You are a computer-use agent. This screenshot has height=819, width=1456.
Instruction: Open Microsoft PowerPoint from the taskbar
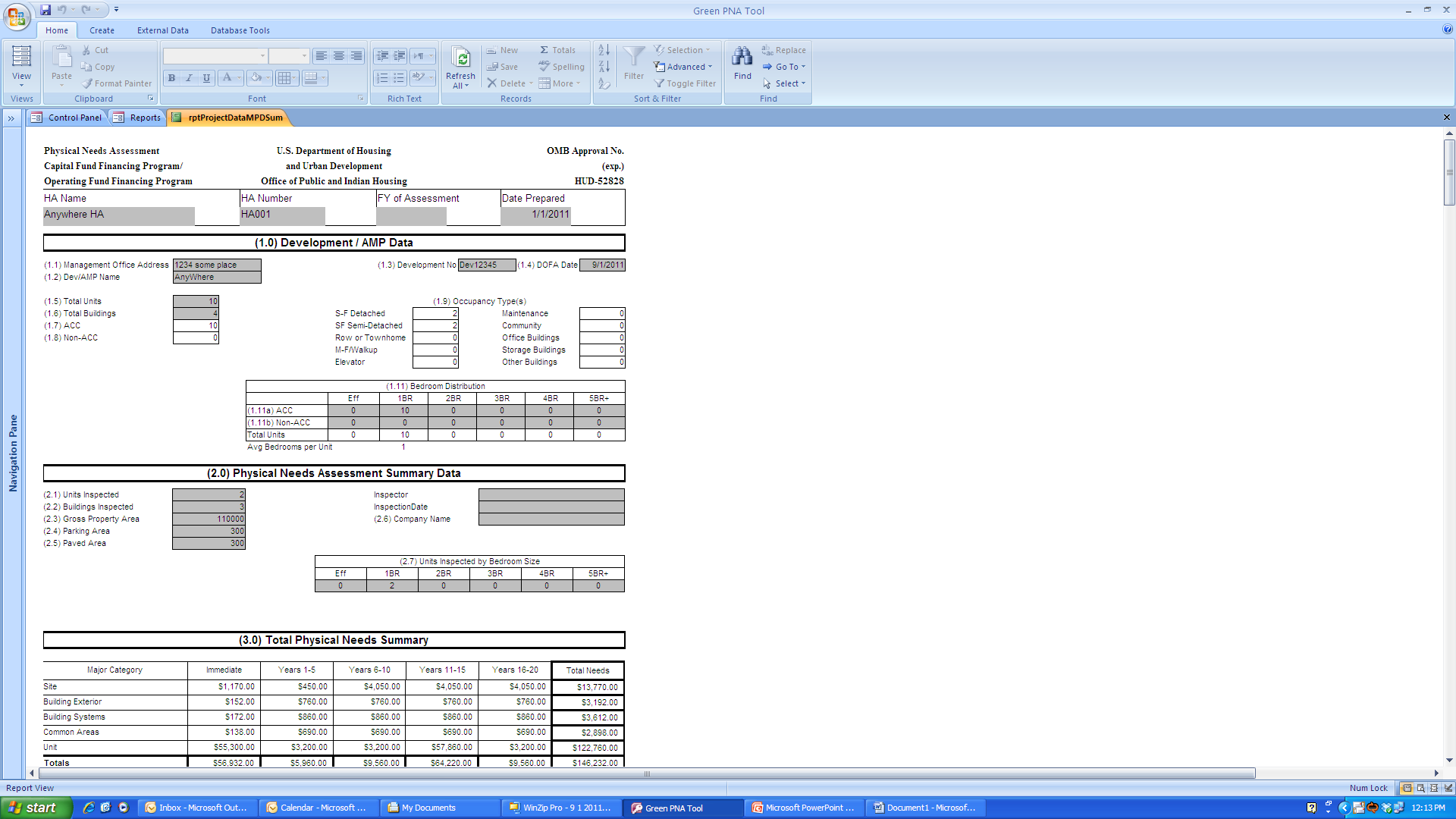point(804,808)
